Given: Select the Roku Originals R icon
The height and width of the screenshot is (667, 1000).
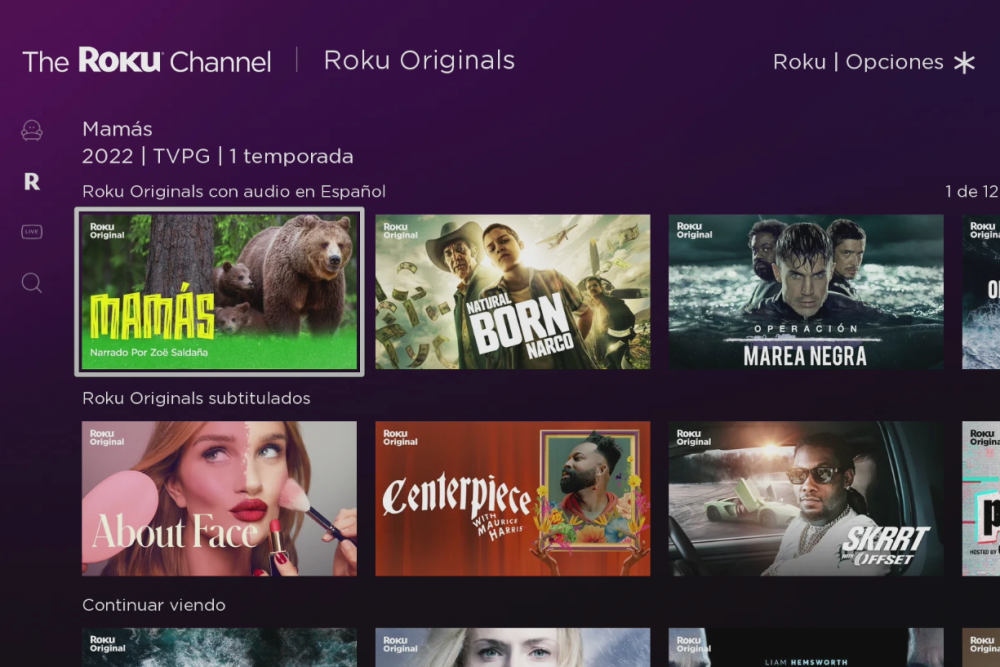Looking at the screenshot, I should coord(32,182).
